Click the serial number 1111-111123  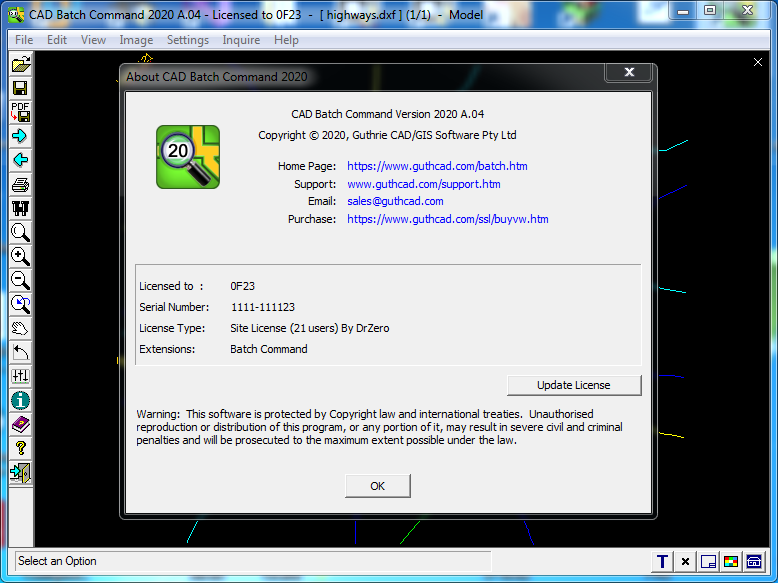click(x=263, y=307)
